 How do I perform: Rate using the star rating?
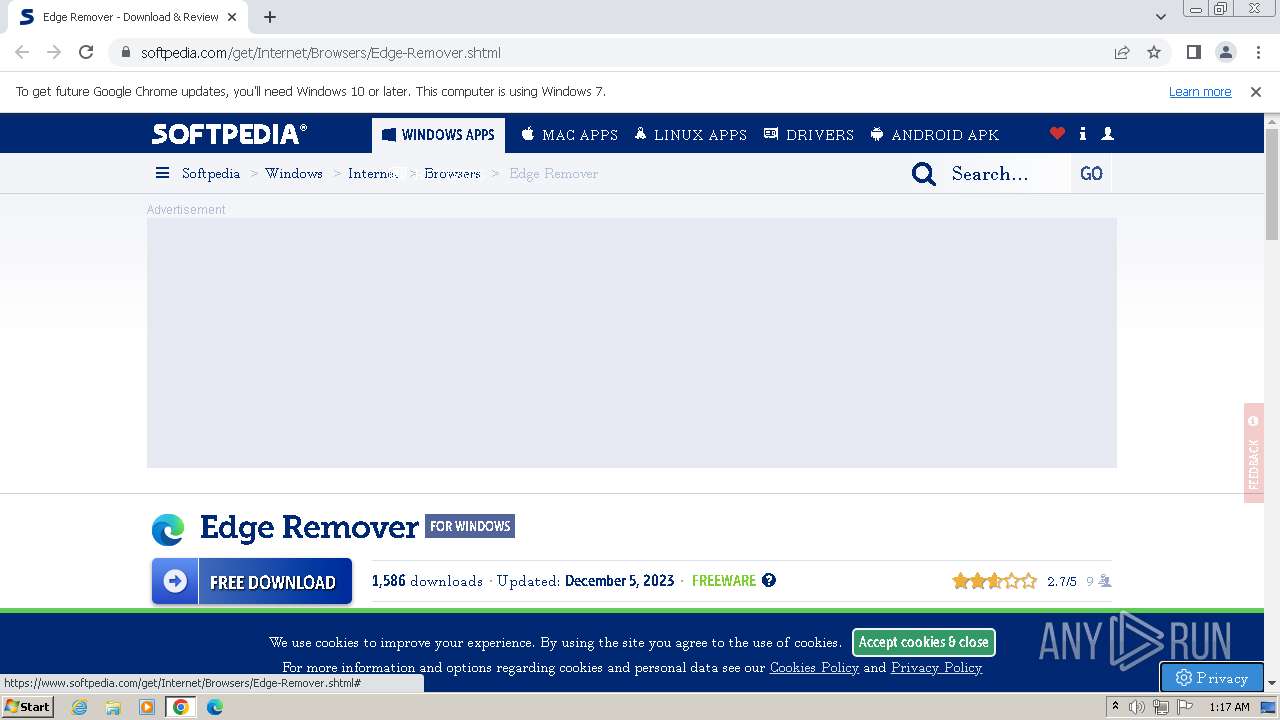pos(995,581)
